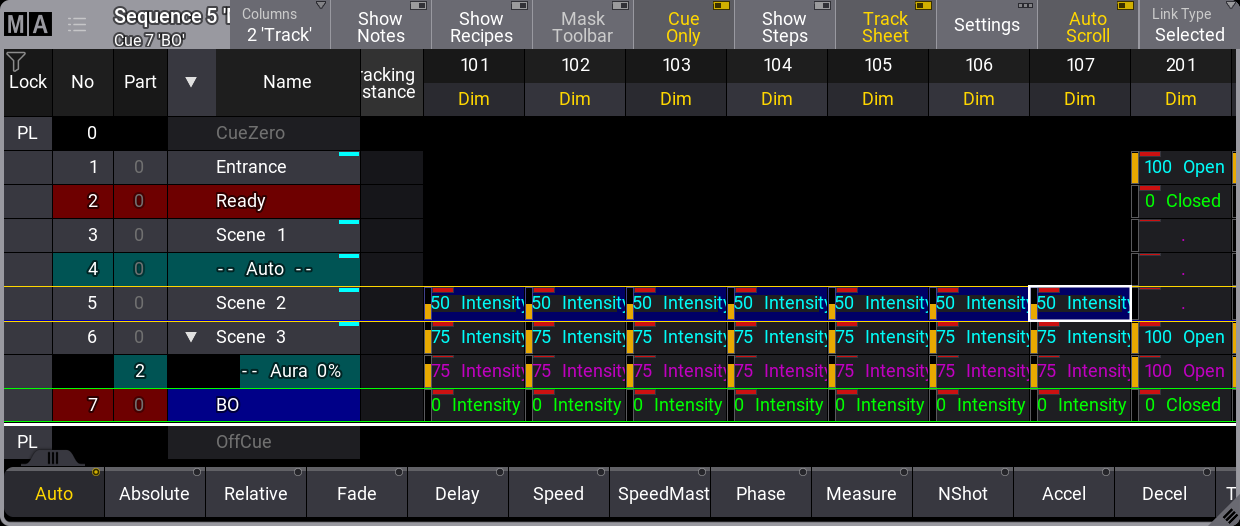
Task: Click the Part column header
Action: (140, 82)
